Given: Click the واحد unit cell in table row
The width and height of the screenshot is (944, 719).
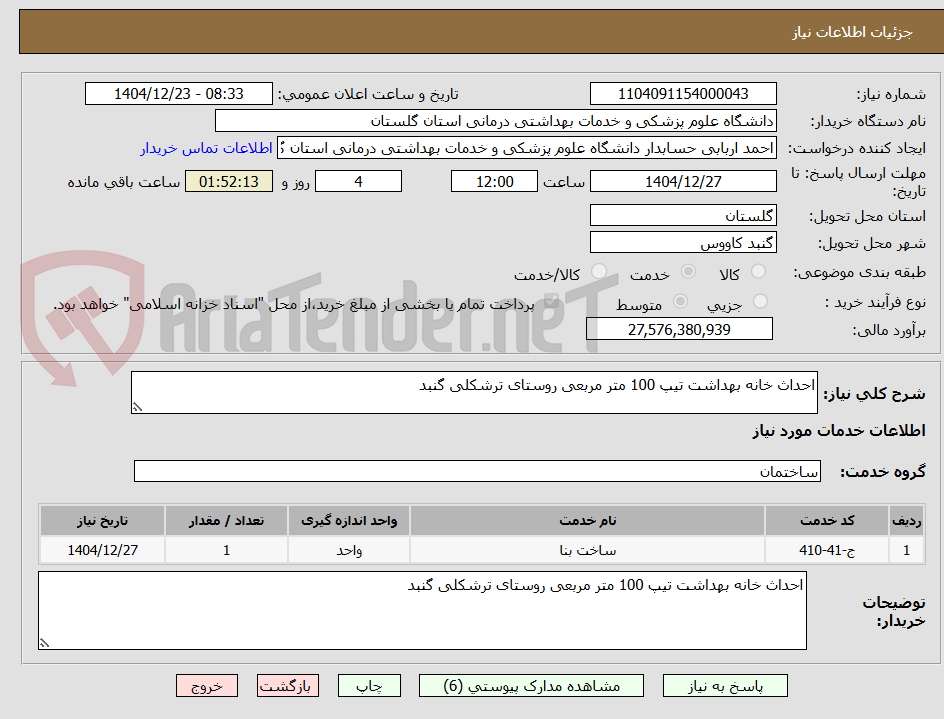Looking at the screenshot, I should (349, 550).
